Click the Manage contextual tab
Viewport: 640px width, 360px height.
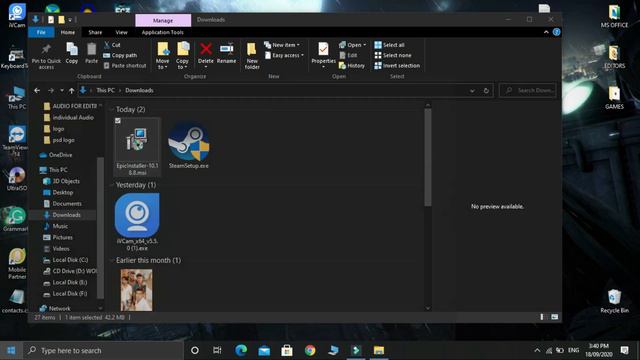[163, 20]
